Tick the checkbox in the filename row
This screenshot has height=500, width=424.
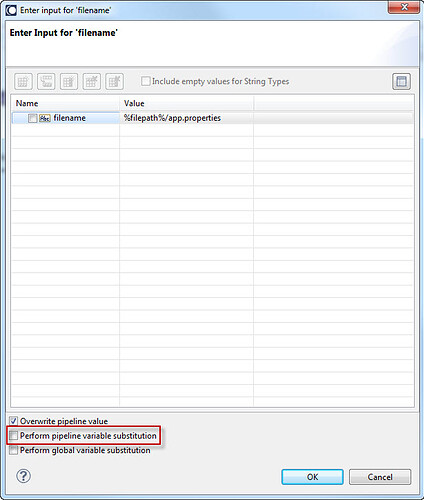(x=33, y=118)
